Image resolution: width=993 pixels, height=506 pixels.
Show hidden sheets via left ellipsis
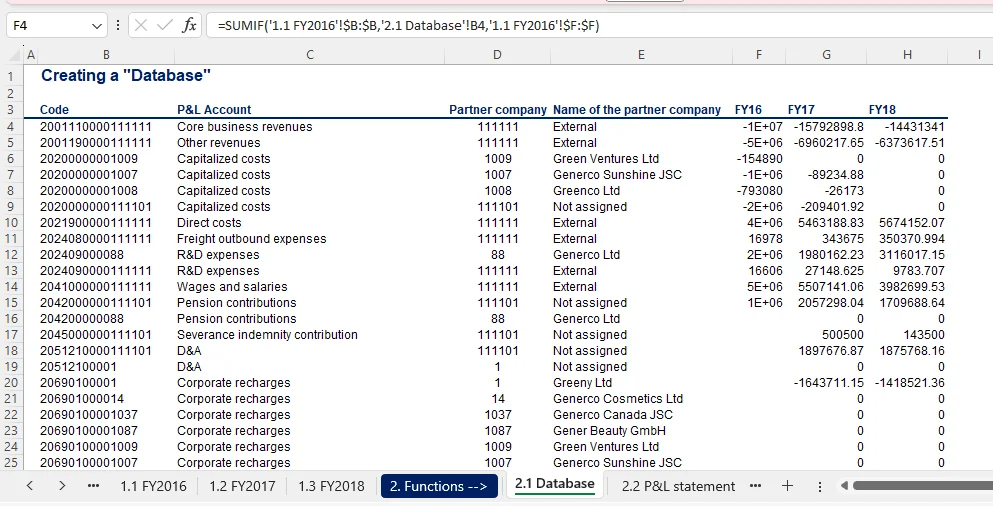(x=94, y=486)
